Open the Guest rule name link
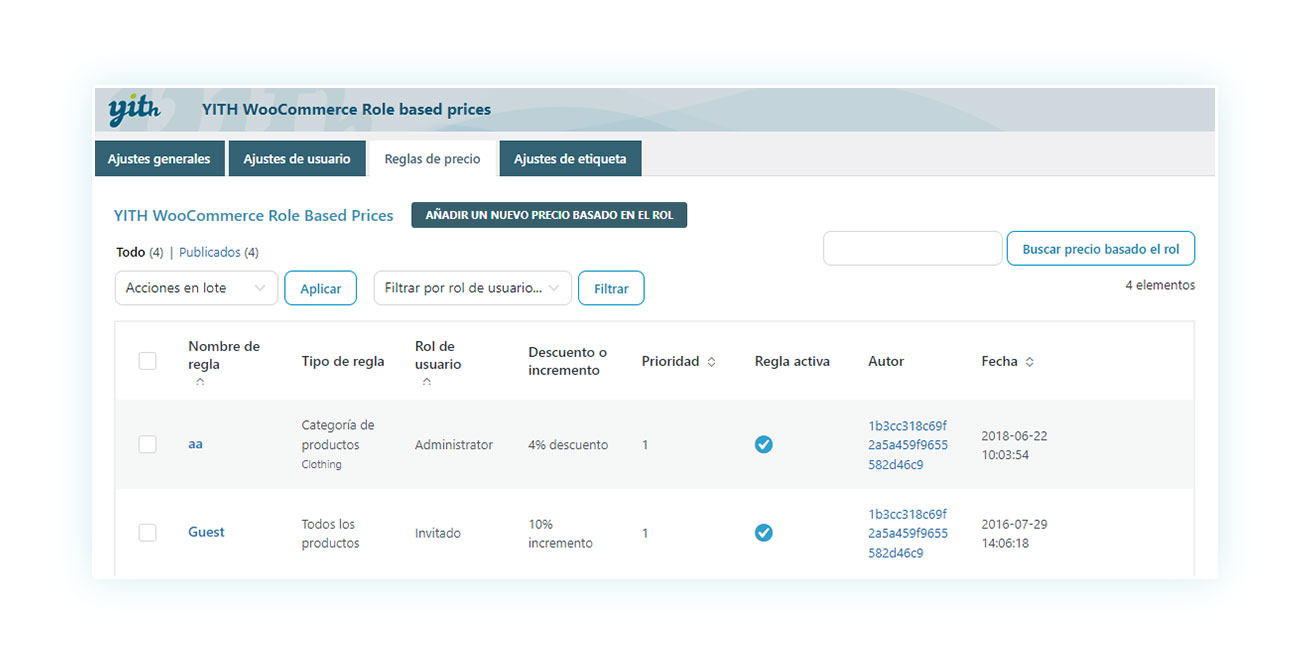 pos(206,532)
